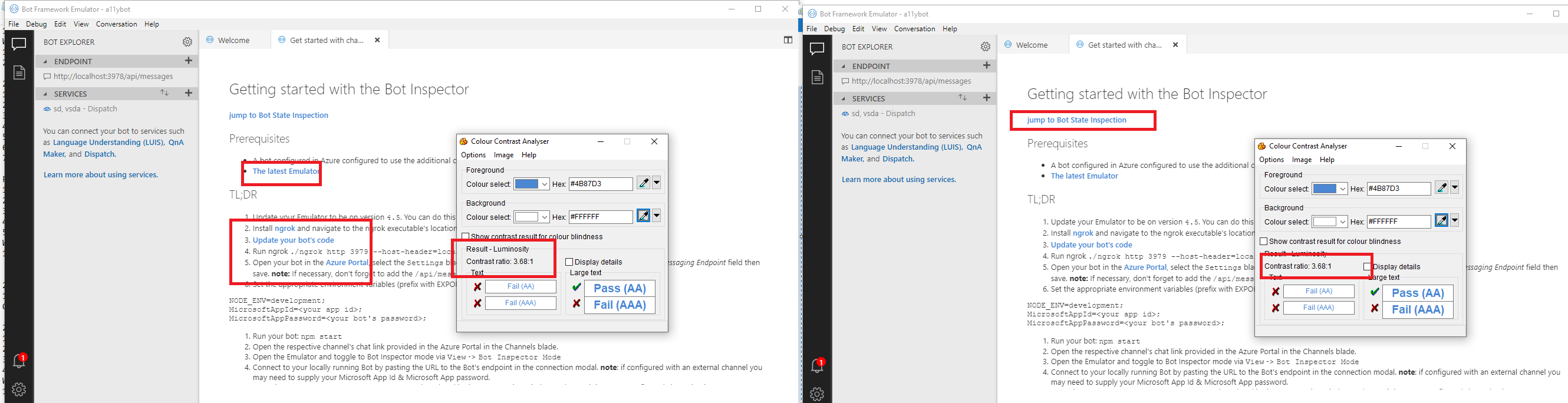Open settings gear at bottom of right Emulator sidebar
This screenshot has width=1568, height=403.
(x=817, y=394)
